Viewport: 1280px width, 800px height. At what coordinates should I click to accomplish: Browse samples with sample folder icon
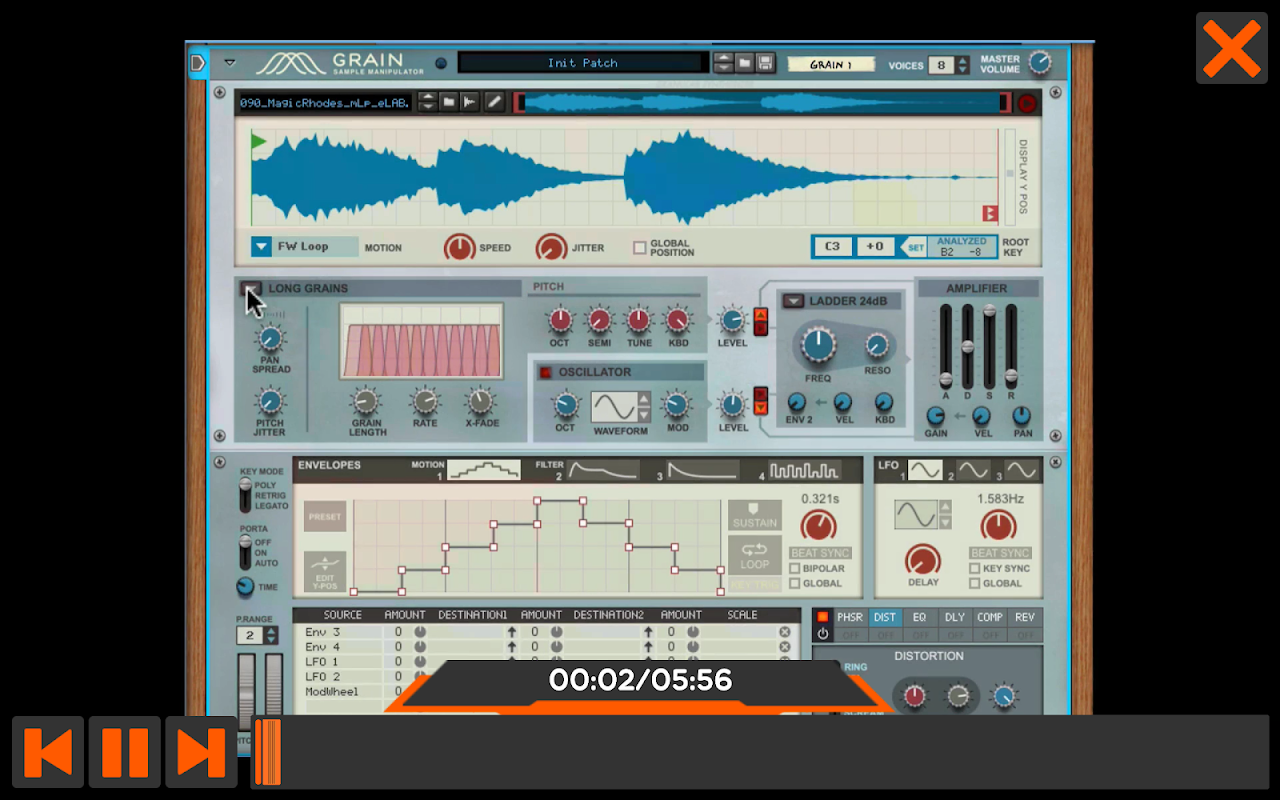[x=449, y=102]
